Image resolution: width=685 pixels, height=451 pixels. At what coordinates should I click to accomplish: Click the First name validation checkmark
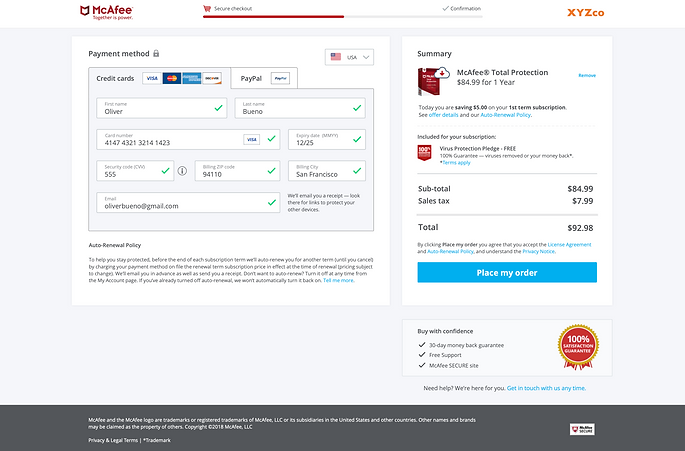pyautogui.click(x=218, y=108)
